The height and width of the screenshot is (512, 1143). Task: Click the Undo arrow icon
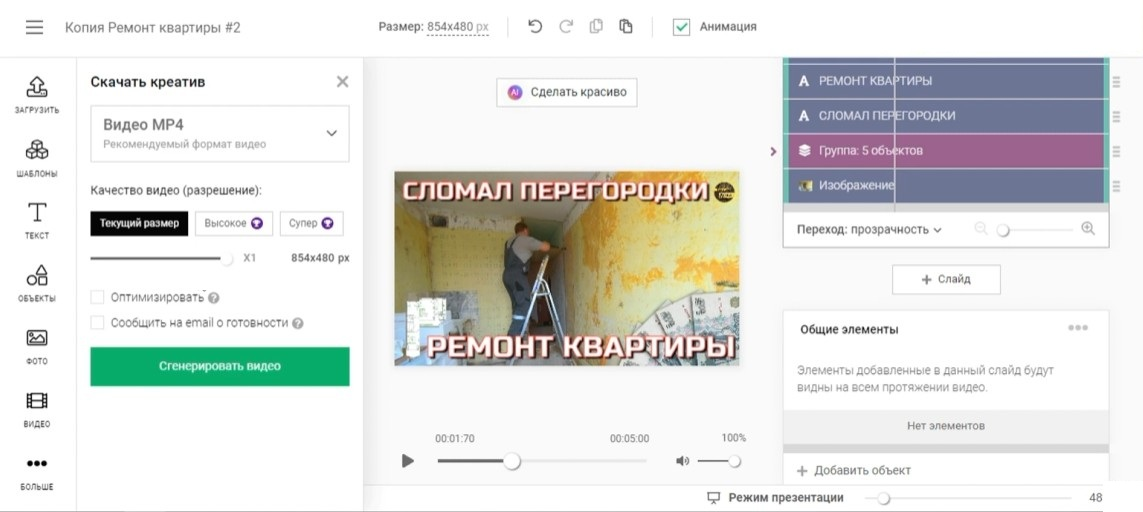535,26
